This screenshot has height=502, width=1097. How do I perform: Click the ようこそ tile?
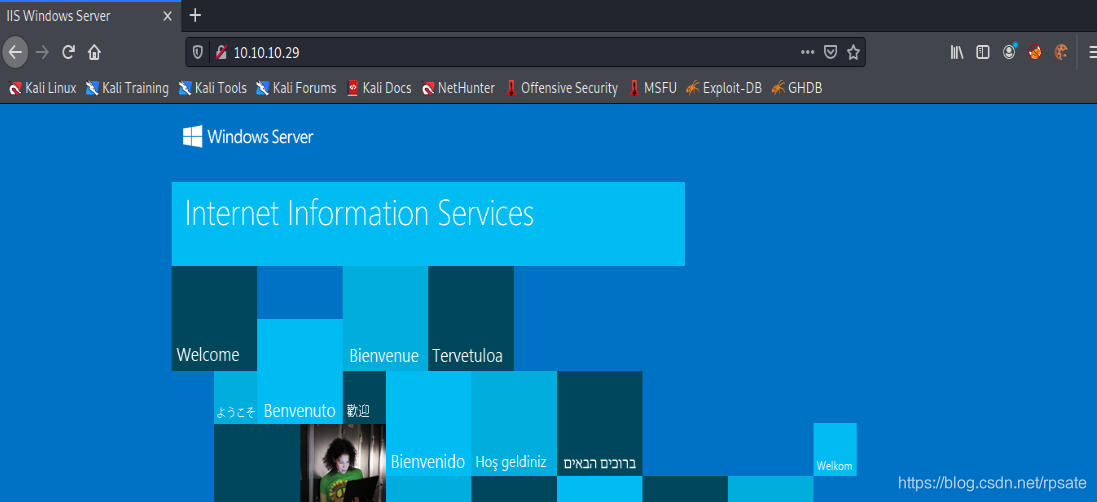point(236,397)
